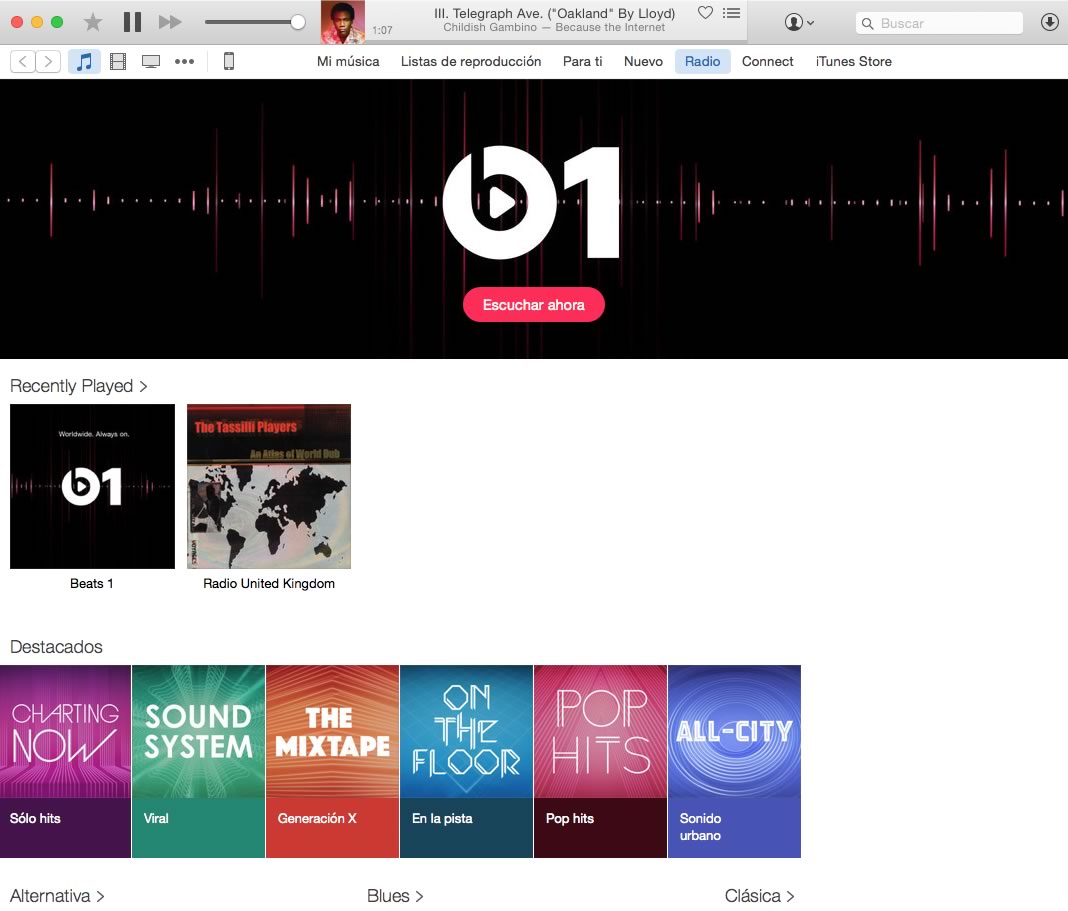1068x911 pixels.
Task: Open the iTunes Store tab
Action: coord(853,61)
